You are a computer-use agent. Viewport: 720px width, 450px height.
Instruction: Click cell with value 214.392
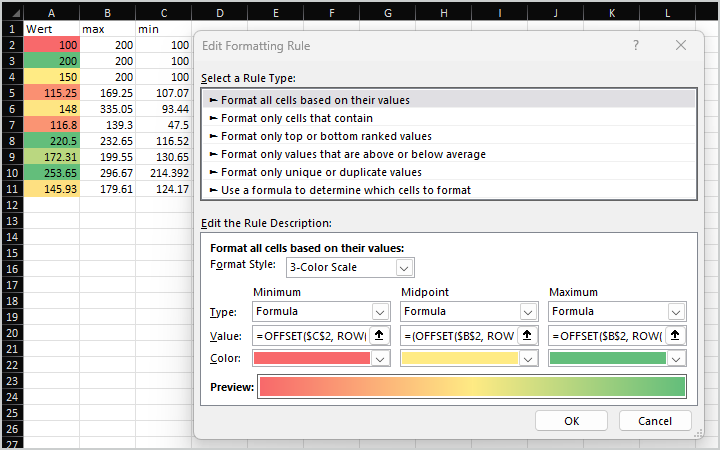point(163,173)
